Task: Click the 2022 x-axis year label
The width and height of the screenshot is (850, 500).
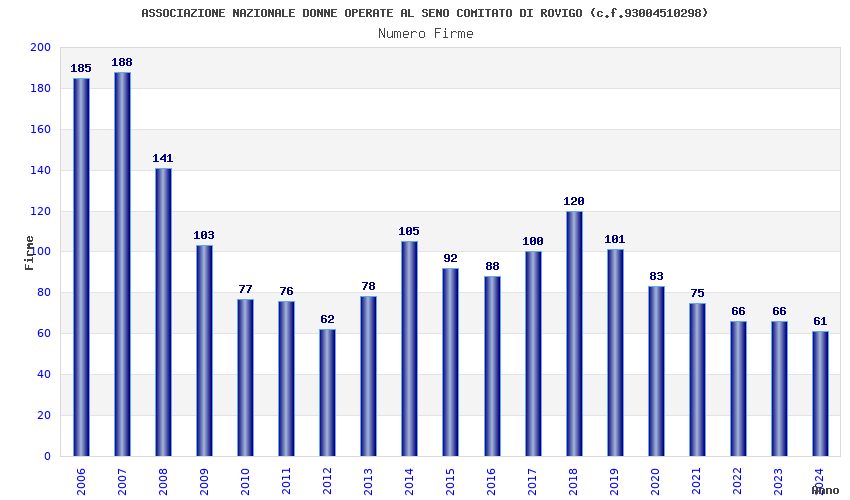Action: point(738,482)
